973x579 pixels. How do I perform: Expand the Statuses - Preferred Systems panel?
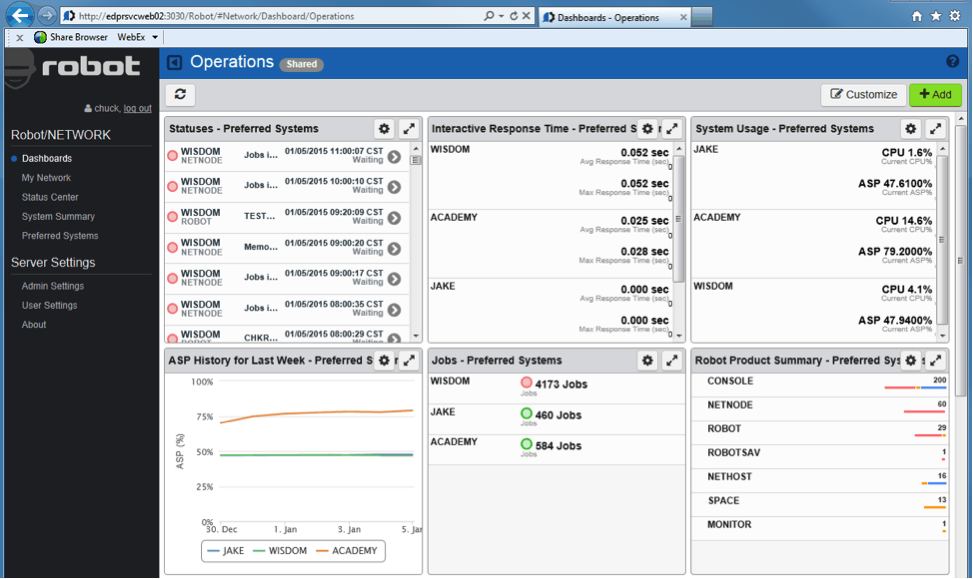click(409, 128)
